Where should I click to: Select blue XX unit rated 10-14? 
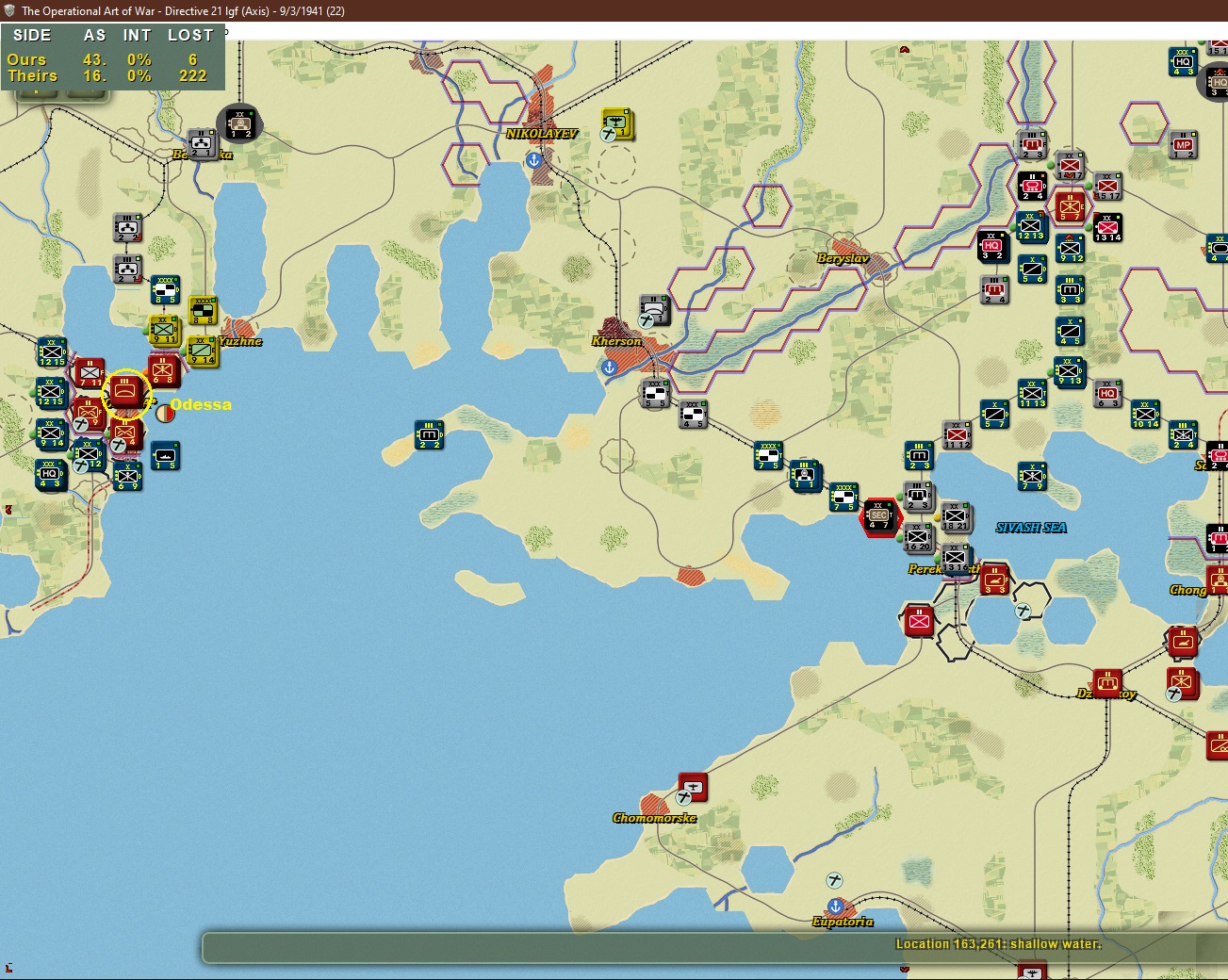(x=1145, y=415)
